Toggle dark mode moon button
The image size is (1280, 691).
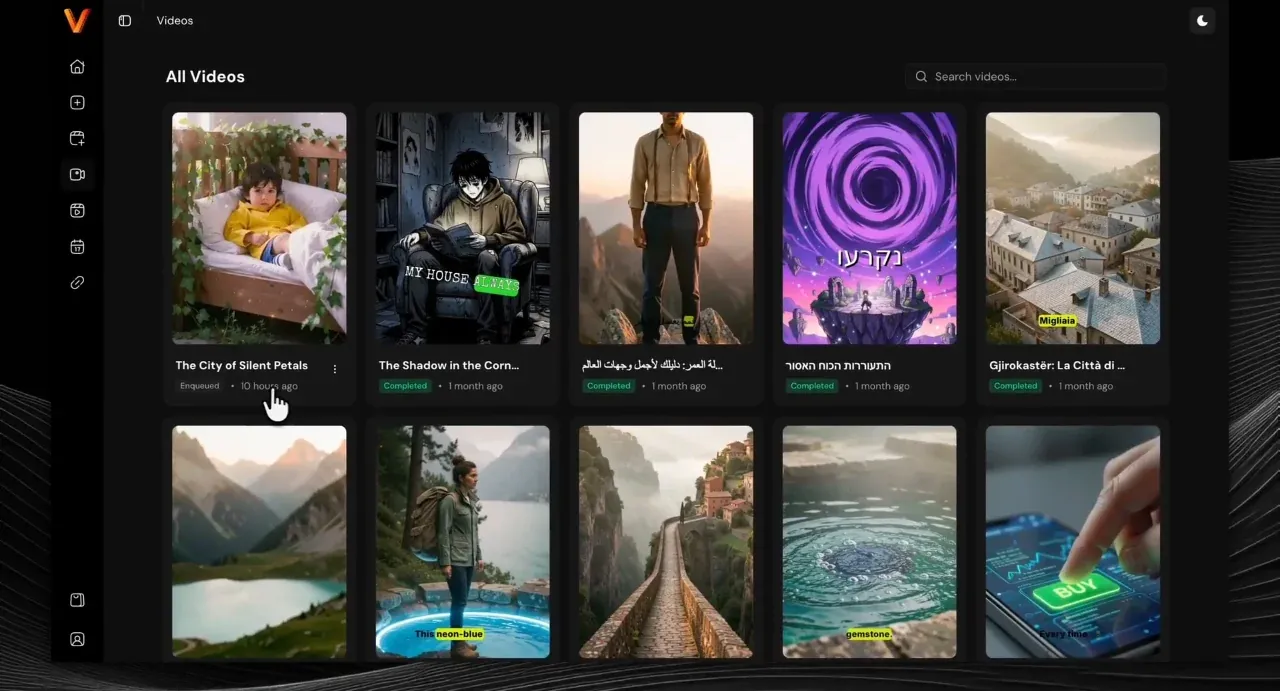[1202, 20]
